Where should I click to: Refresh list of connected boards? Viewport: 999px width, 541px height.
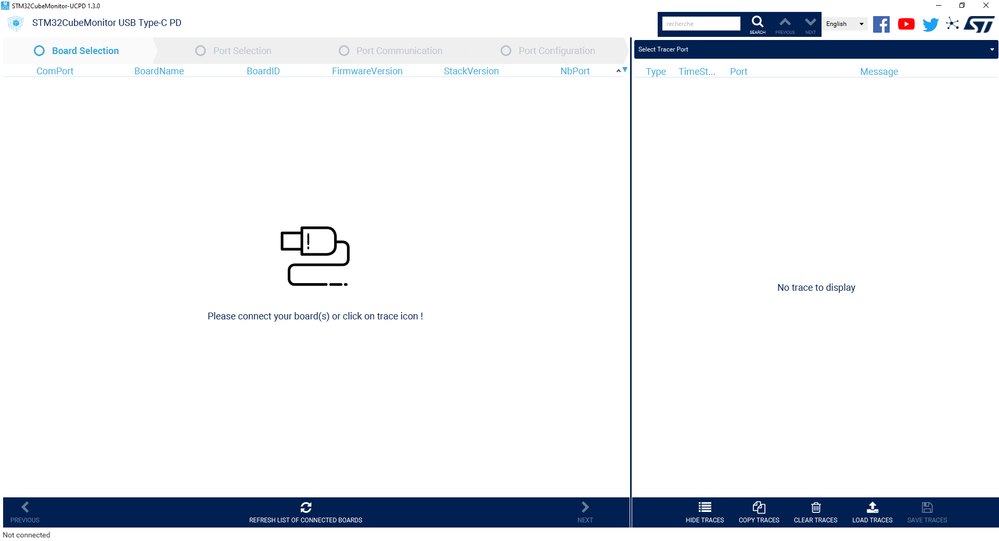(x=306, y=512)
